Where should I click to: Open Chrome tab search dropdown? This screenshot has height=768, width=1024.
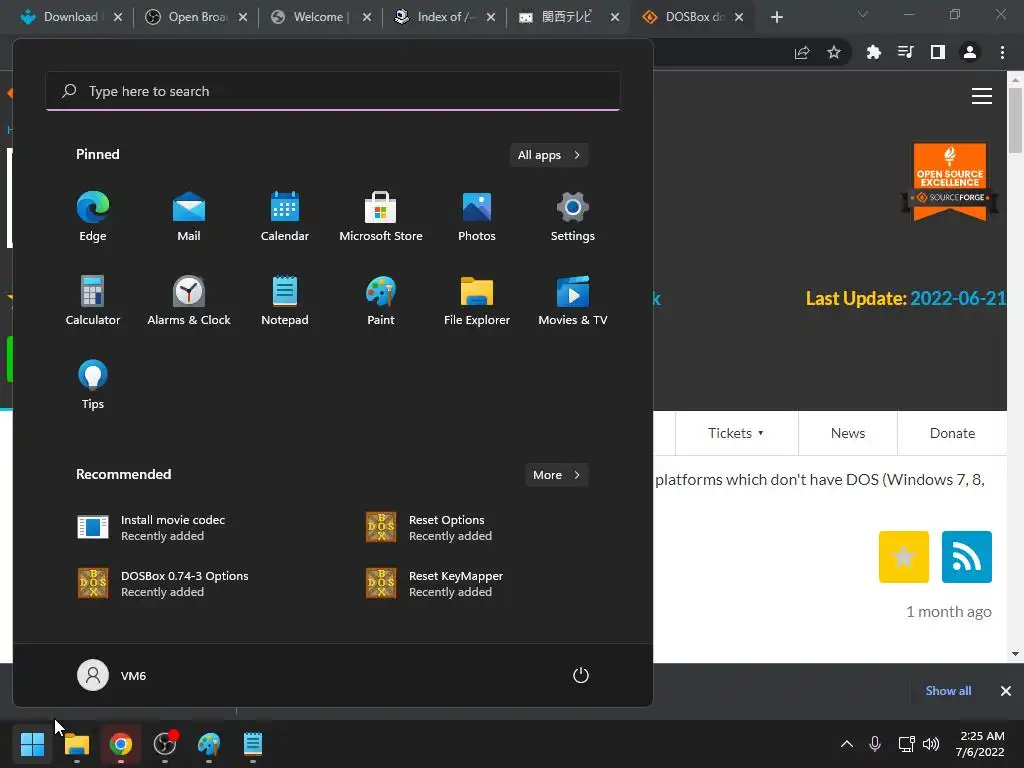(x=863, y=14)
